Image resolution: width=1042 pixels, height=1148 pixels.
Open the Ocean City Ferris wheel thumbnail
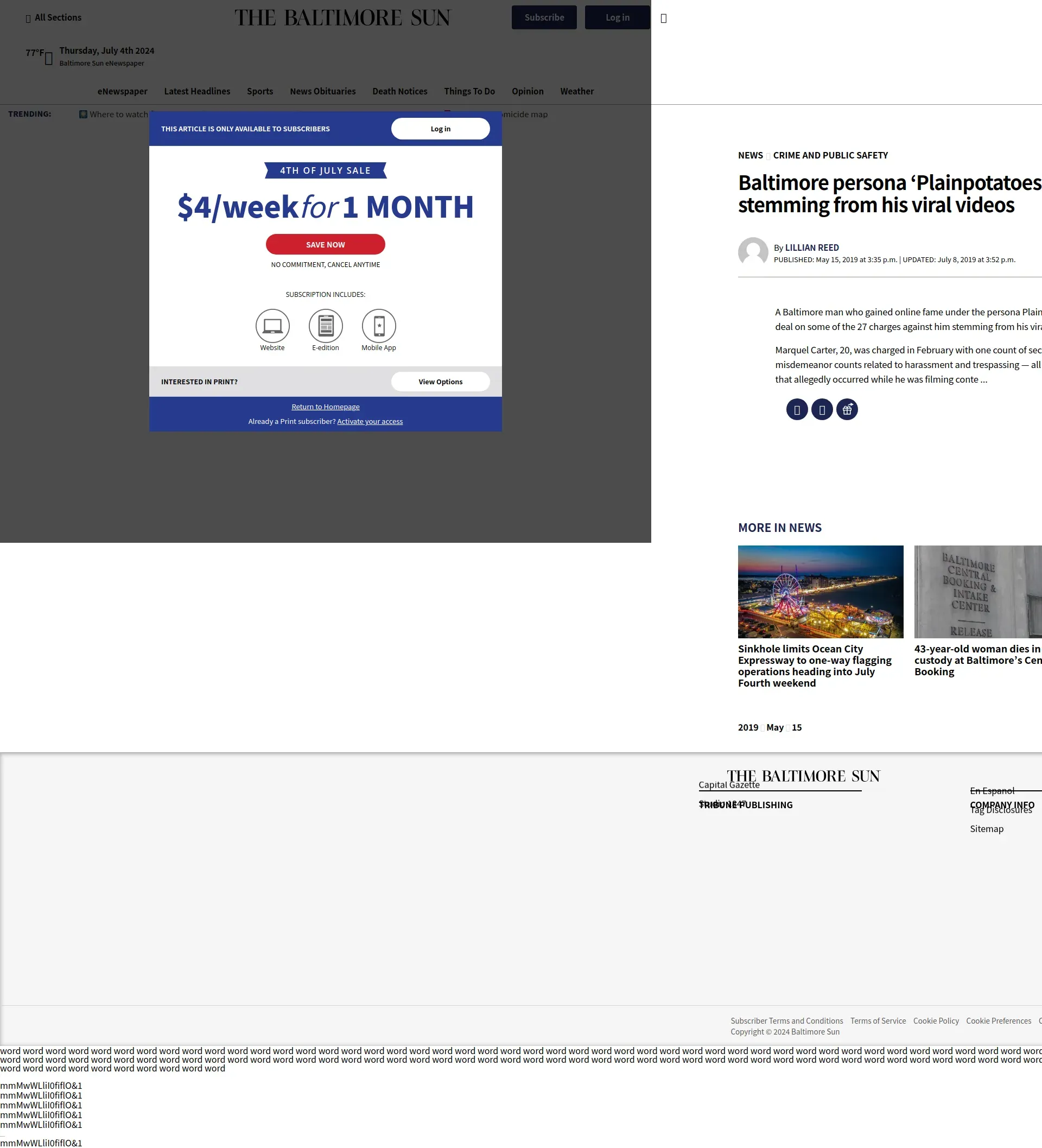click(x=820, y=592)
